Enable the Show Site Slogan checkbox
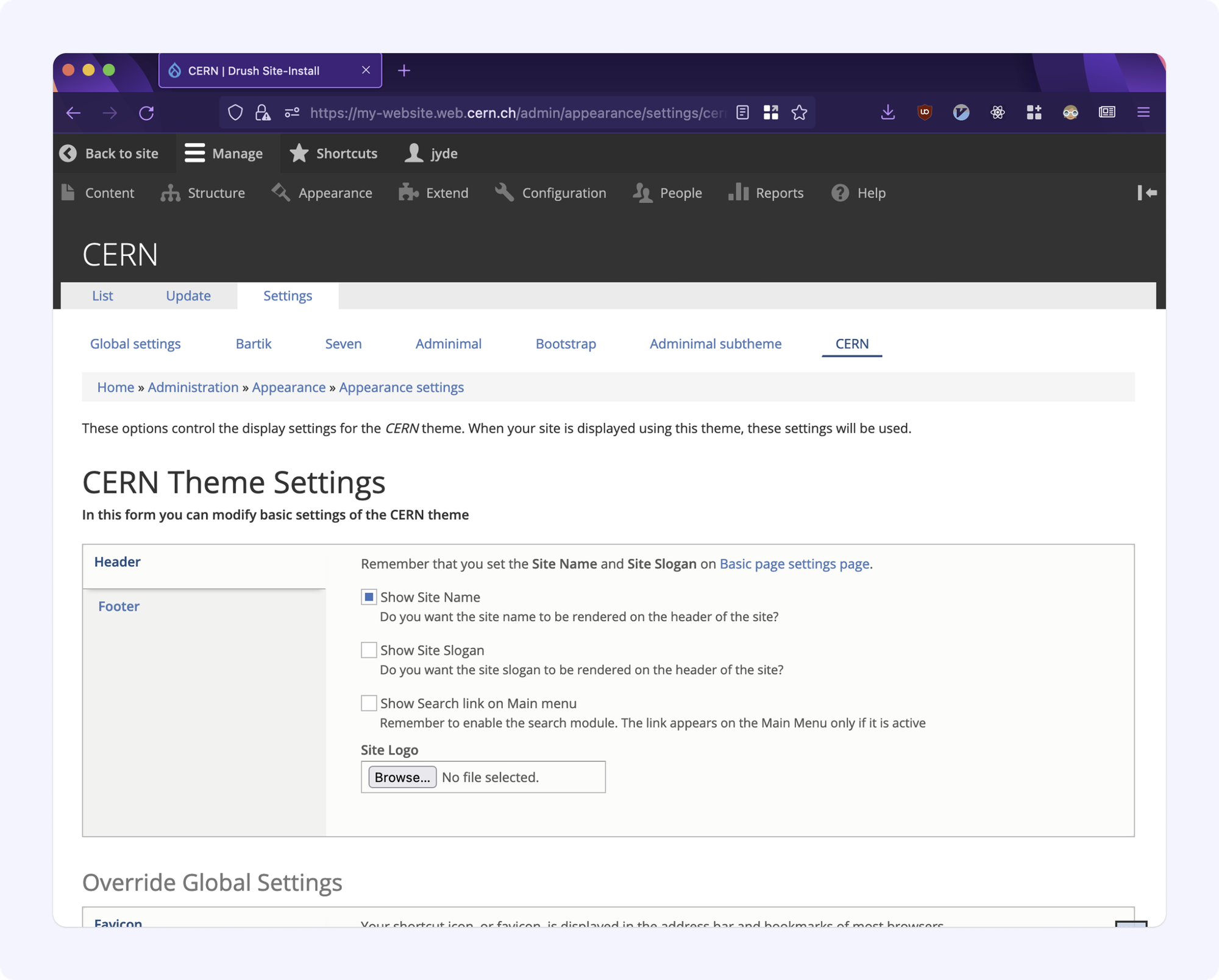This screenshot has height=980, width=1219. point(369,650)
